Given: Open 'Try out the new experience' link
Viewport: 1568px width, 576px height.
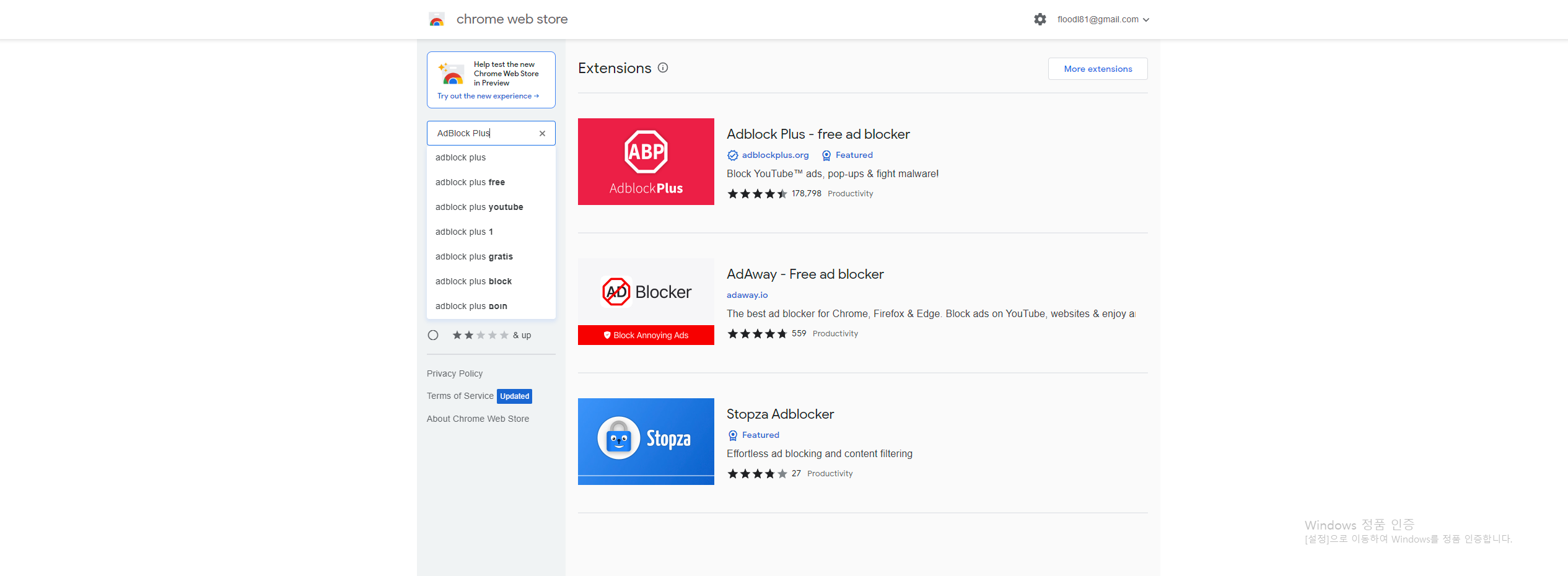Looking at the screenshot, I should tap(488, 96).
